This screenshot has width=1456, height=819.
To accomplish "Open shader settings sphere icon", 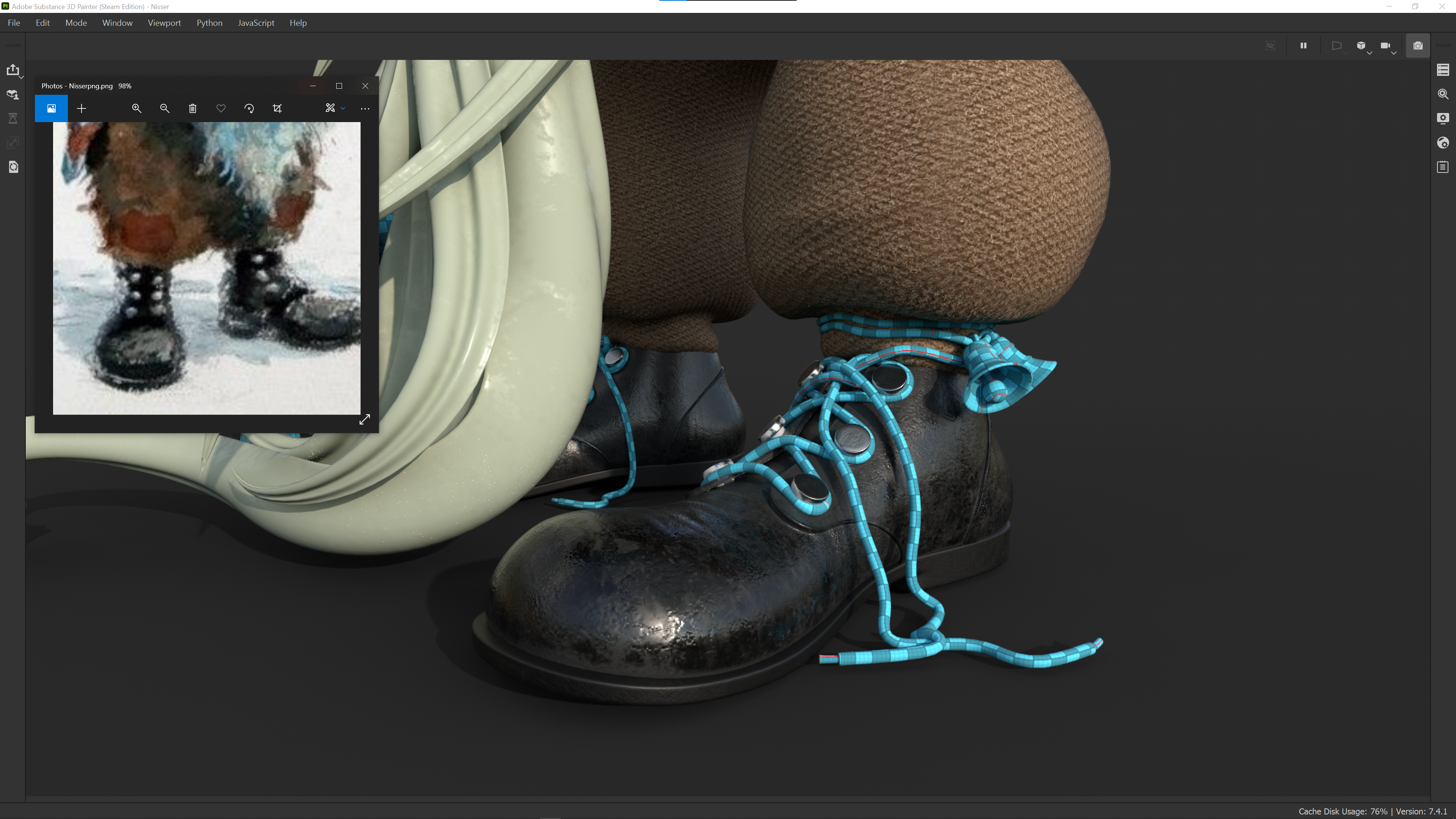I will click(x=1442, y=143).
